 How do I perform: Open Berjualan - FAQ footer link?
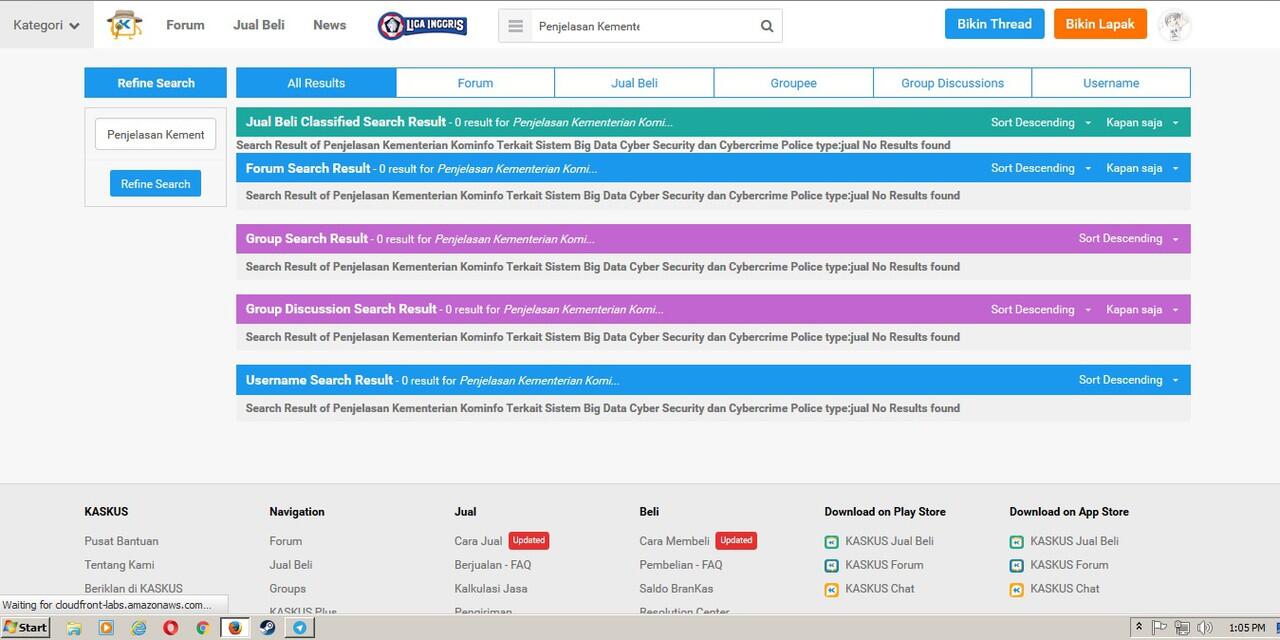492,565
